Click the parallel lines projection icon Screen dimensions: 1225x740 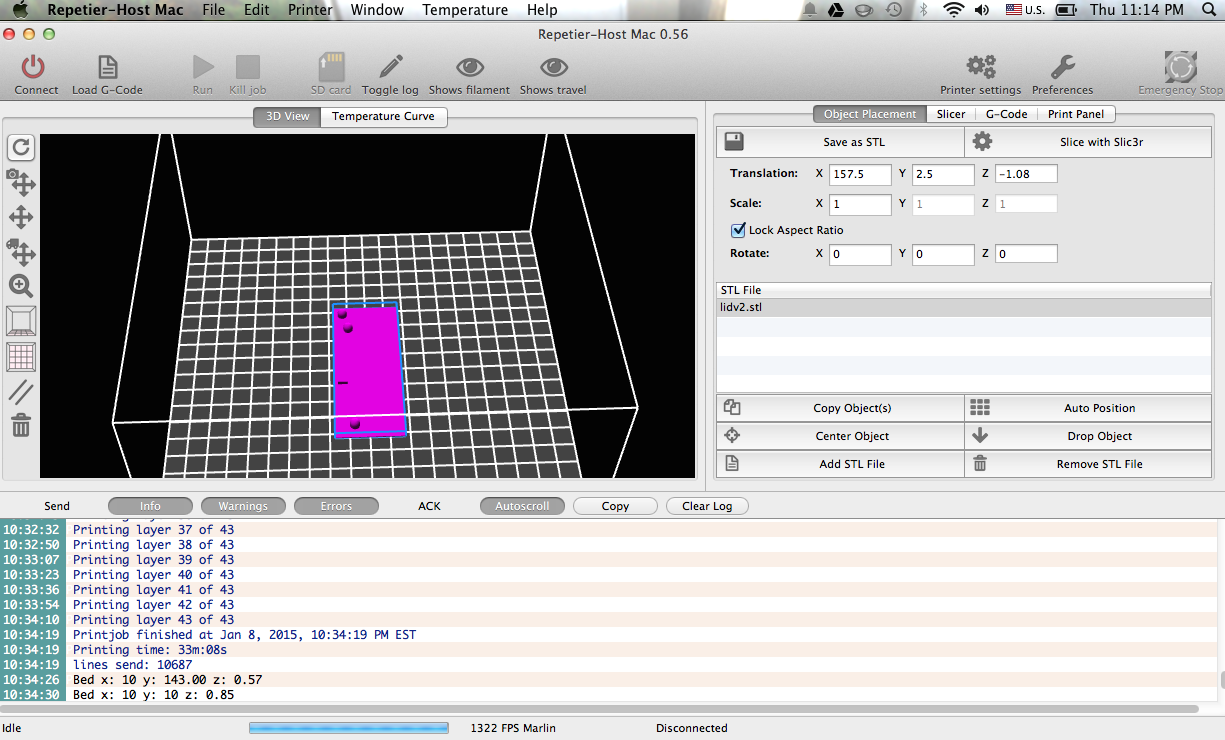(21, 392)
